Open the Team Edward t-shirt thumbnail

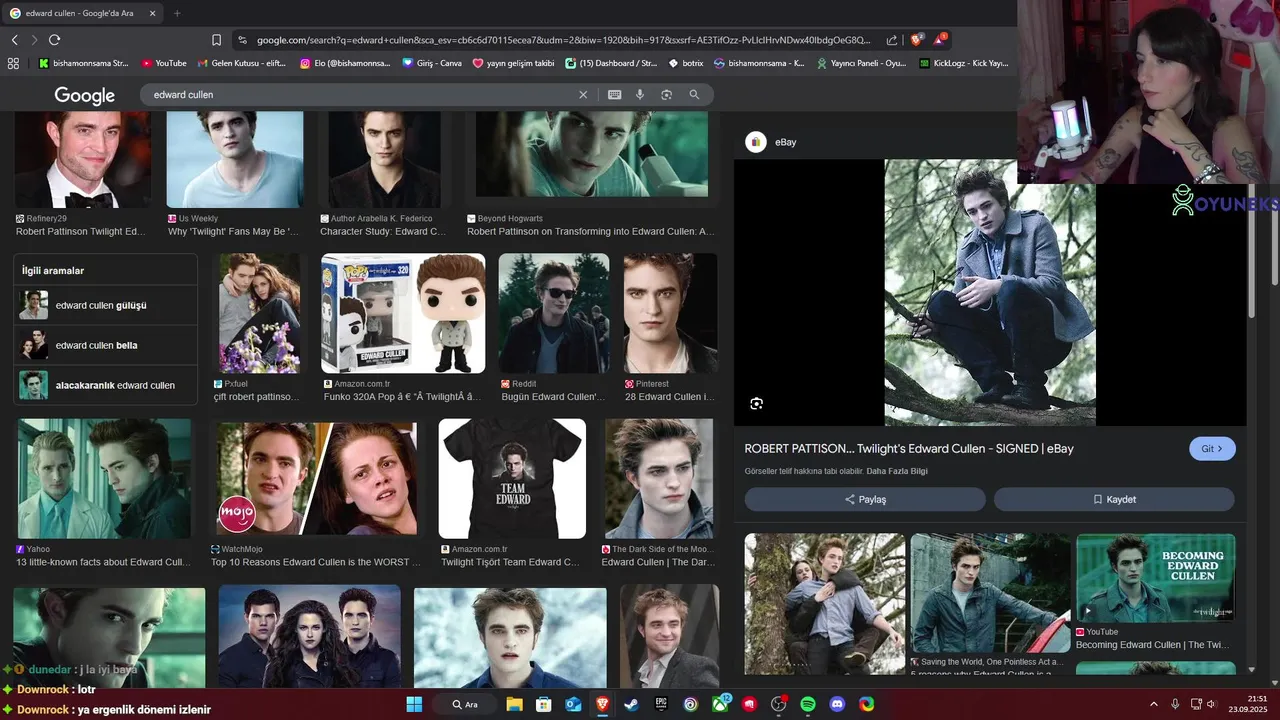tap(512, 479)
